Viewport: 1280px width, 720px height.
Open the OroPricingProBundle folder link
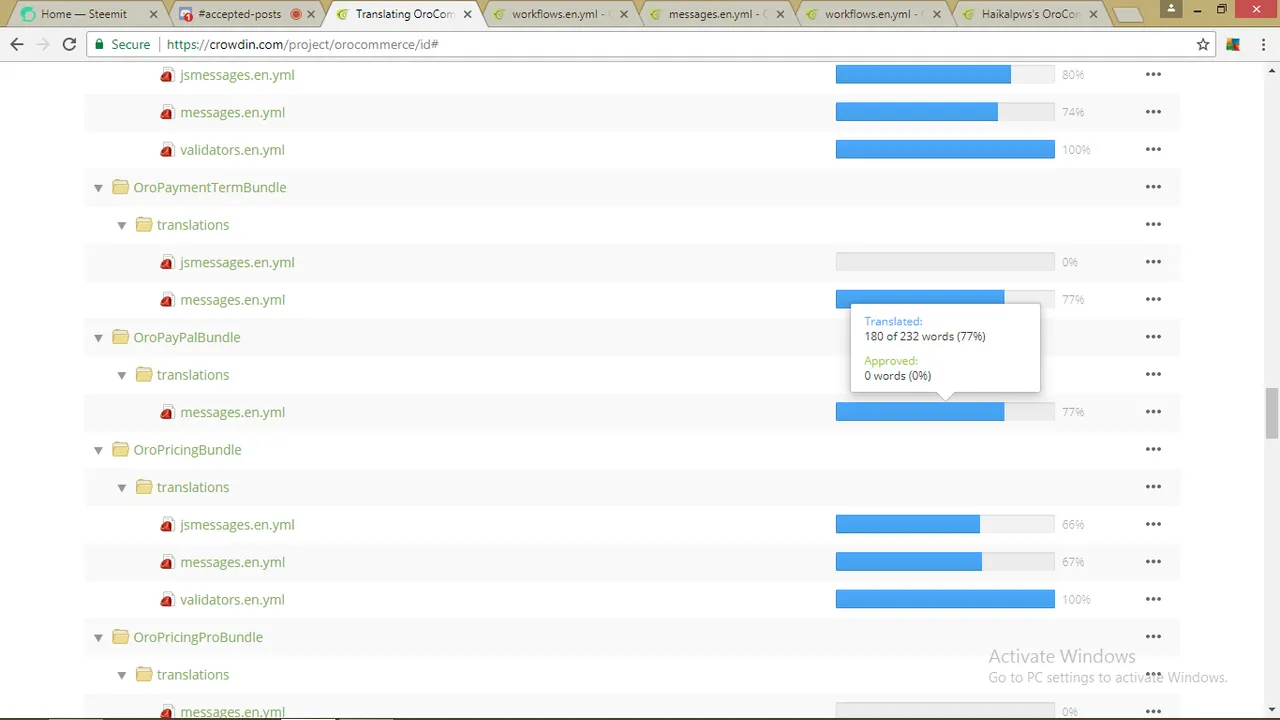tap(198, 637)
